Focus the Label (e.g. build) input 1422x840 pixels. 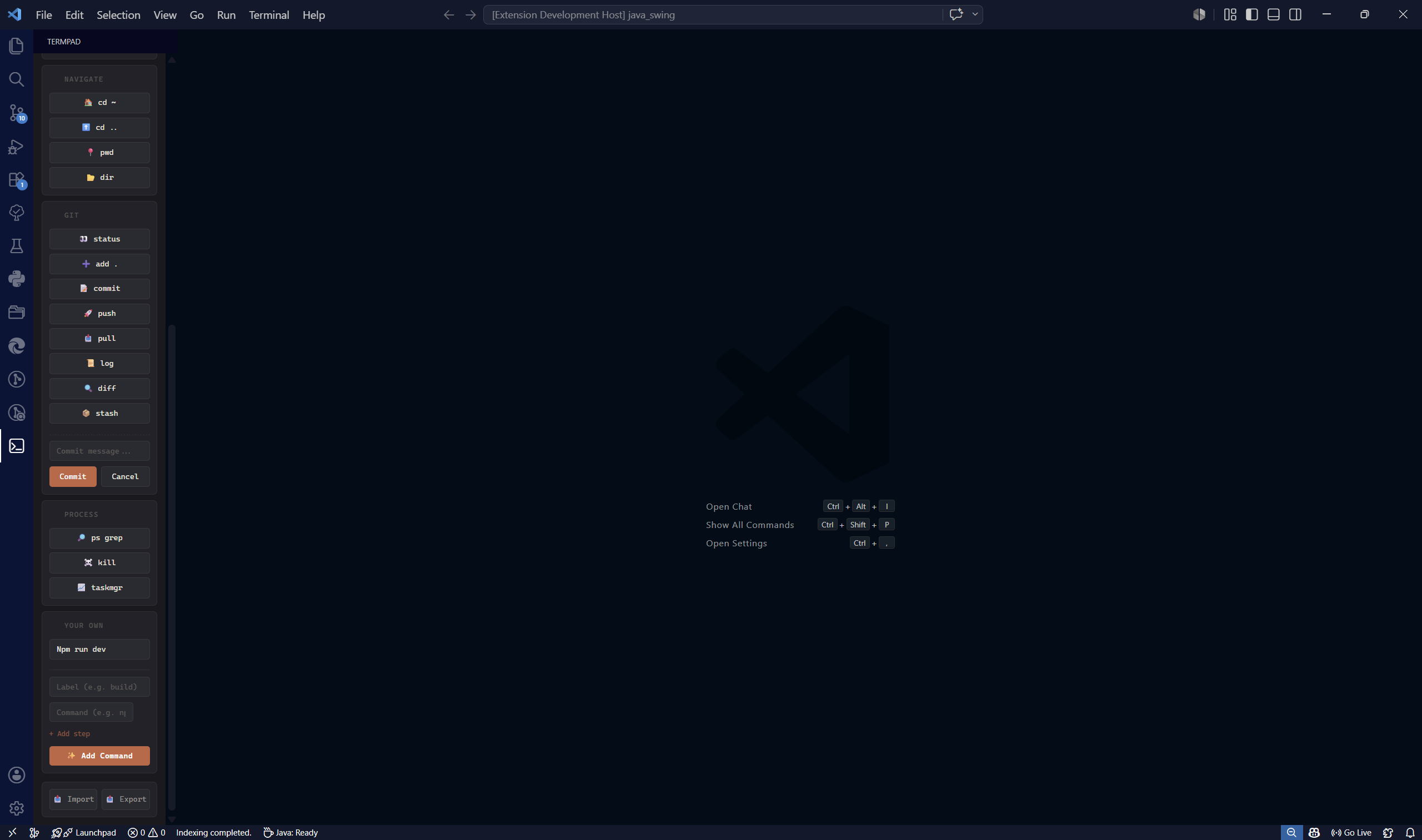pos(99,687)
